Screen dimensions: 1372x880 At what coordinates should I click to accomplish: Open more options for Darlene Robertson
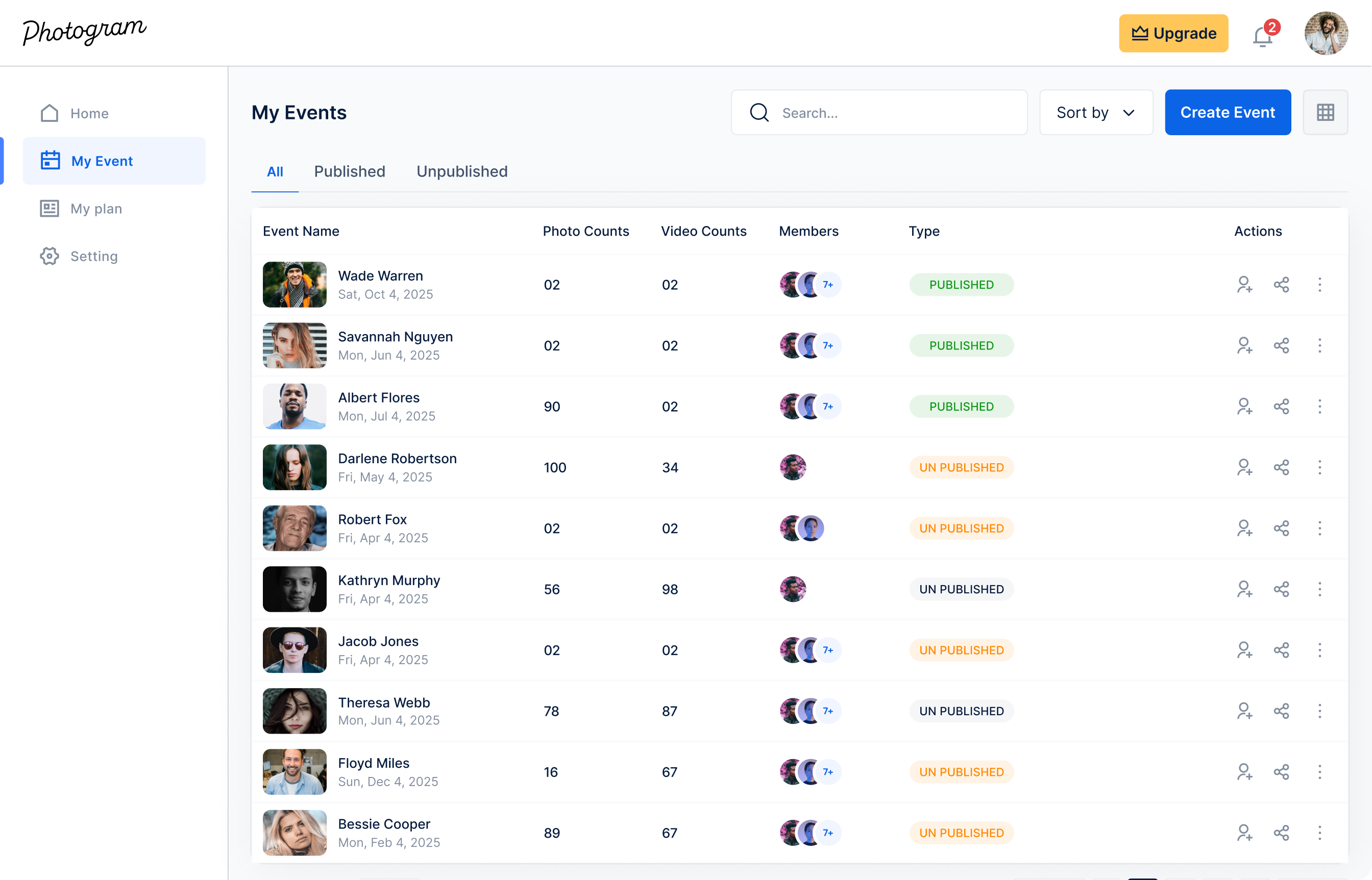tap(1319, 467)
